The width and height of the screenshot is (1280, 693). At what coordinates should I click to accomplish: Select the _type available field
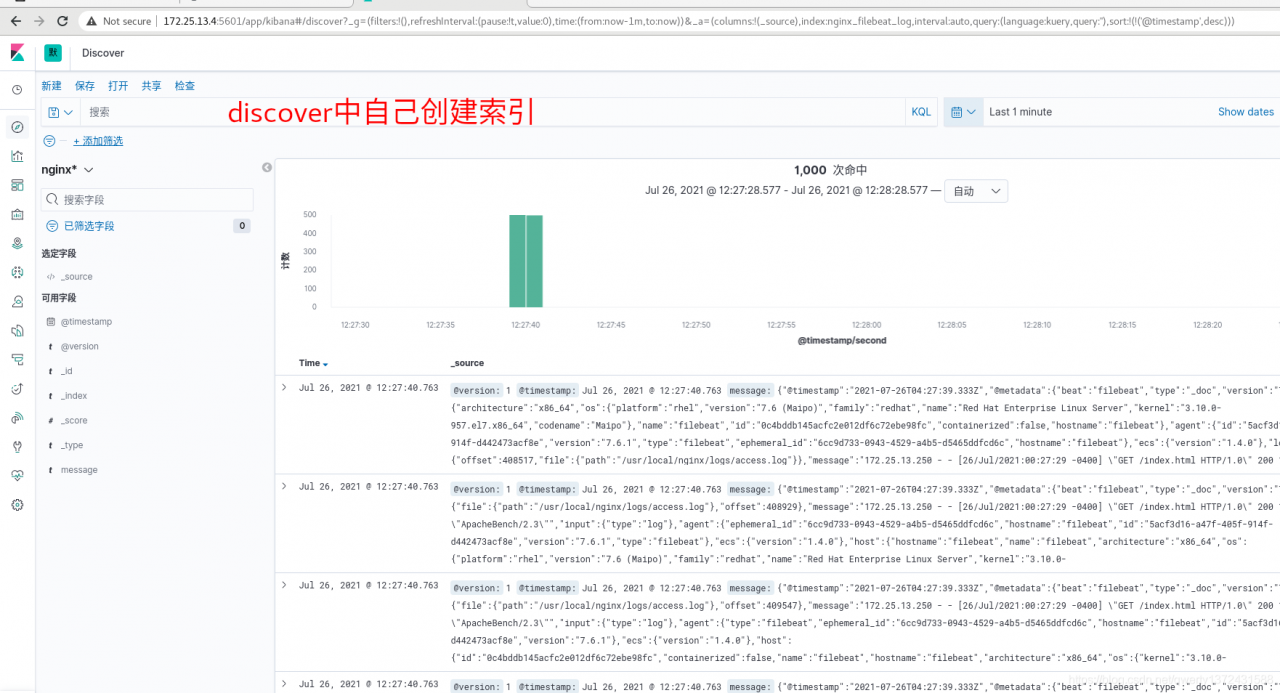72,445
